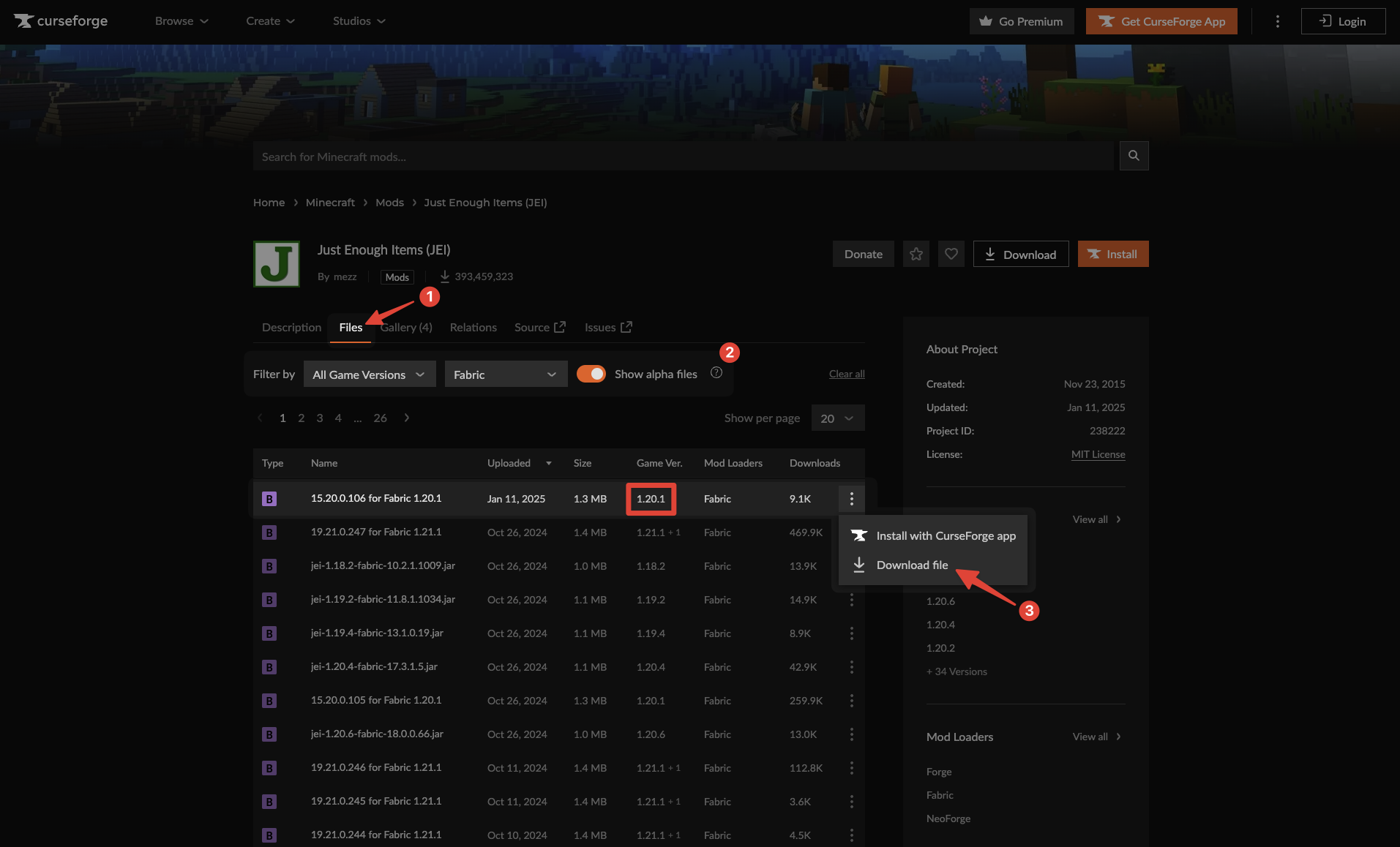Open three-dot menu for jei-1.19.4-fabric row

tap(851, 633)
